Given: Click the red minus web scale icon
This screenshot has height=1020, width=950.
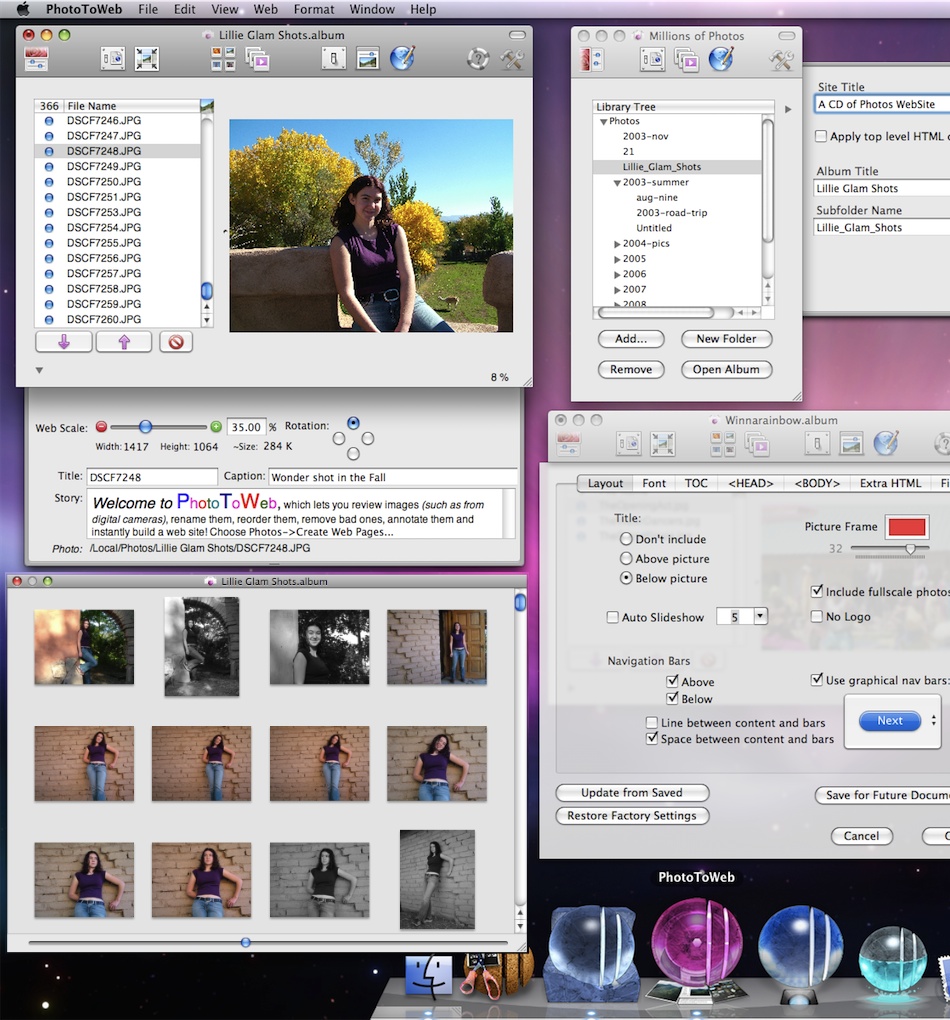Looking at the screenshot, I should (x=101, y=427).
